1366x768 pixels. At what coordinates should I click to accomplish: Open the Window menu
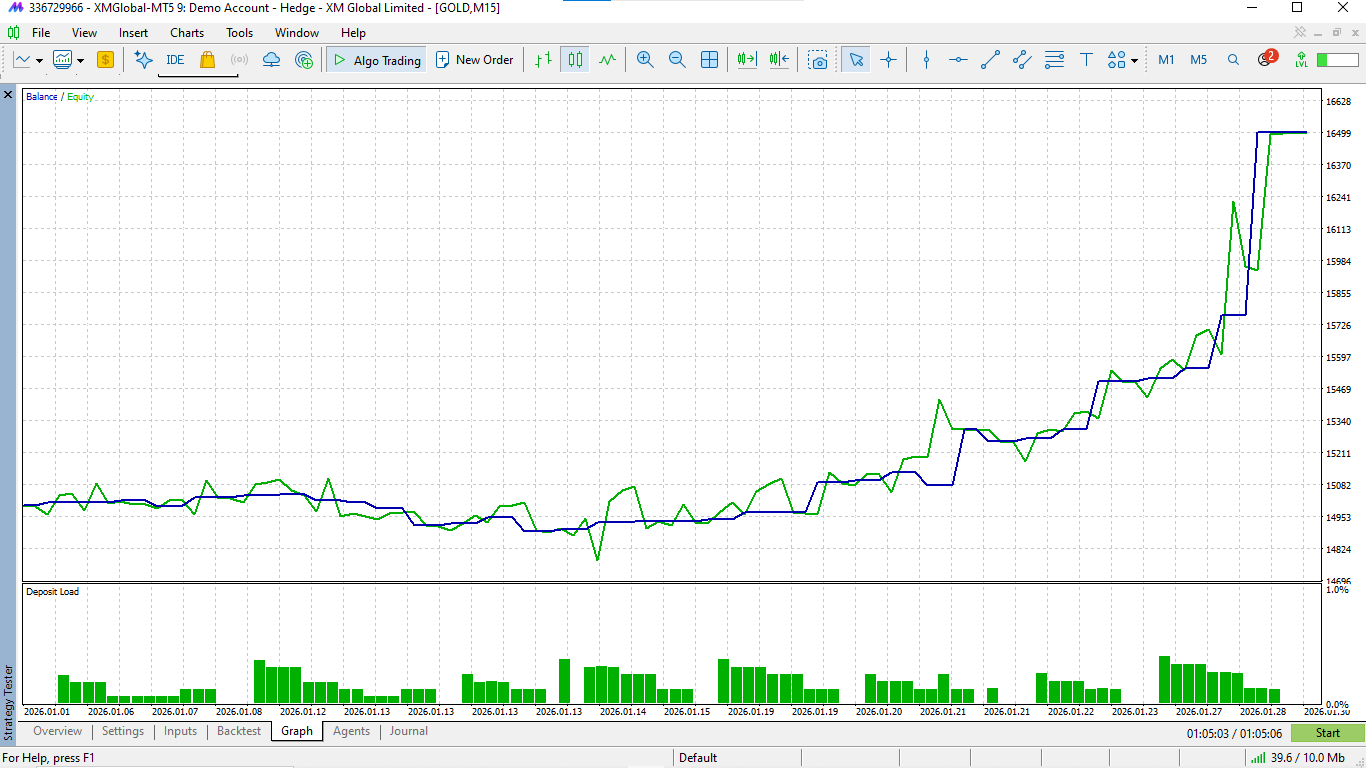pyautogui.click(x=297, y=33)
